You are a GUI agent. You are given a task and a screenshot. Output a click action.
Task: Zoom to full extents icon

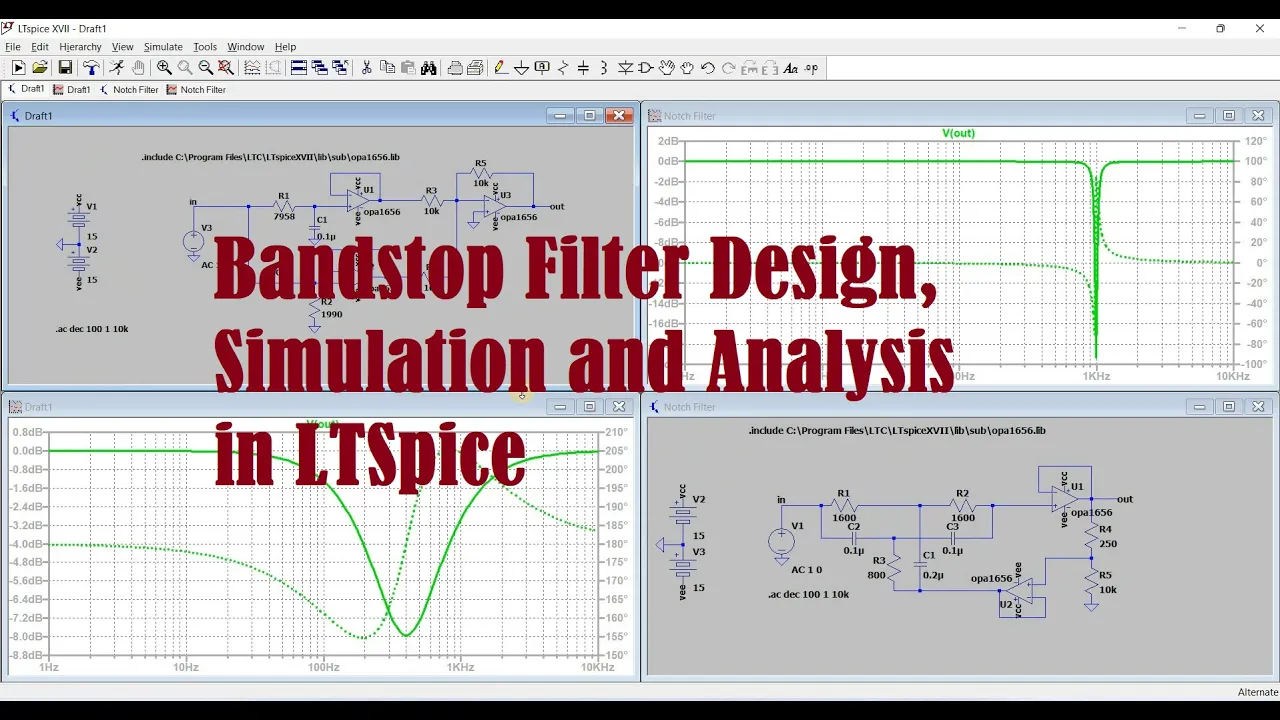click(226, 68)
